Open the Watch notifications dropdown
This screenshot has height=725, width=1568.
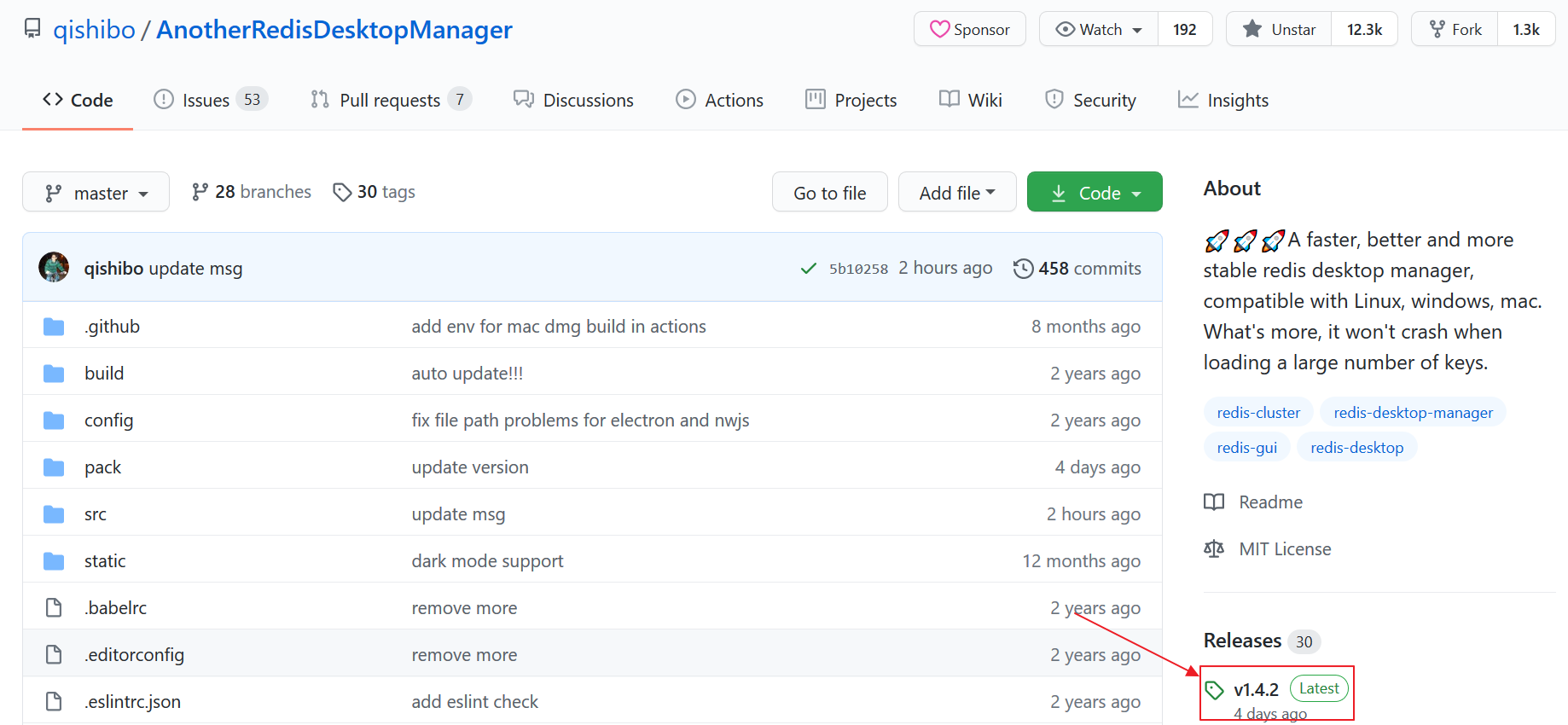(1099, 30)
